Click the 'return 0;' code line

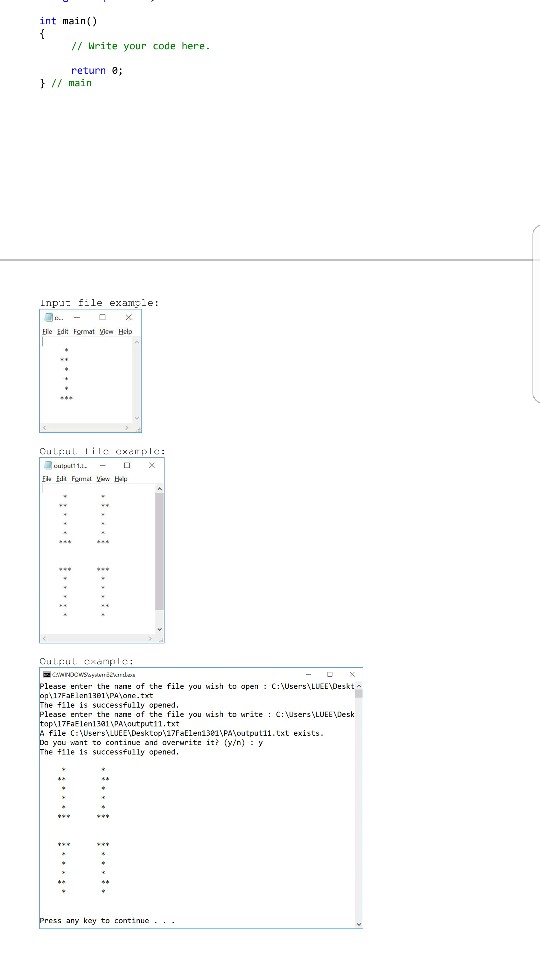(x=97, y=70)
